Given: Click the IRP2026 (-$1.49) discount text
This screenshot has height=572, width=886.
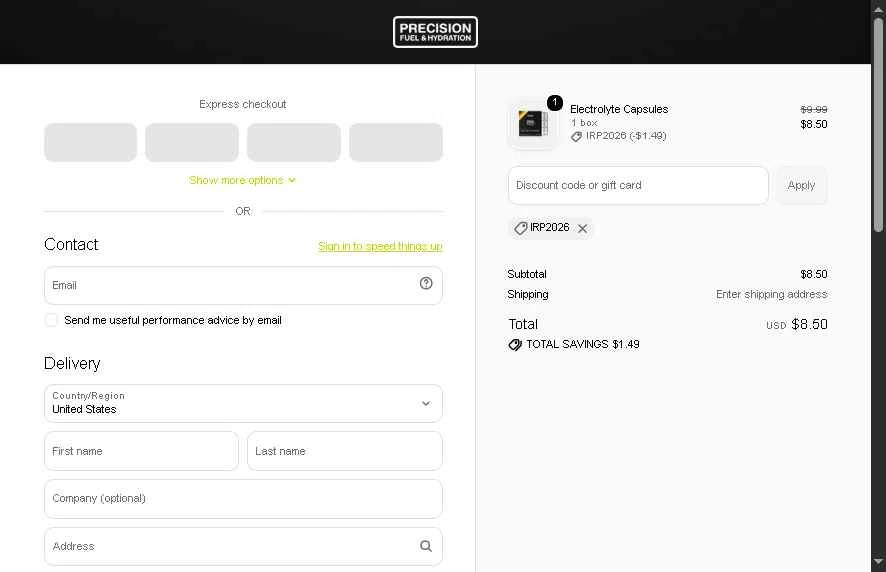Looking at the screenshot, I should 626,136.
